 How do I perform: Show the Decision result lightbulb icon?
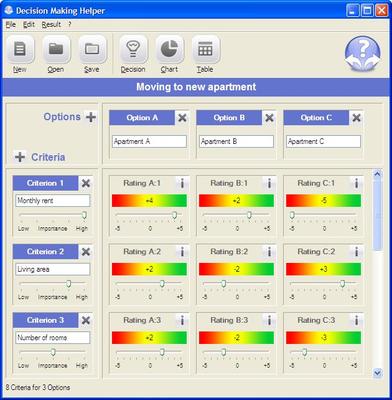point(133,49)
